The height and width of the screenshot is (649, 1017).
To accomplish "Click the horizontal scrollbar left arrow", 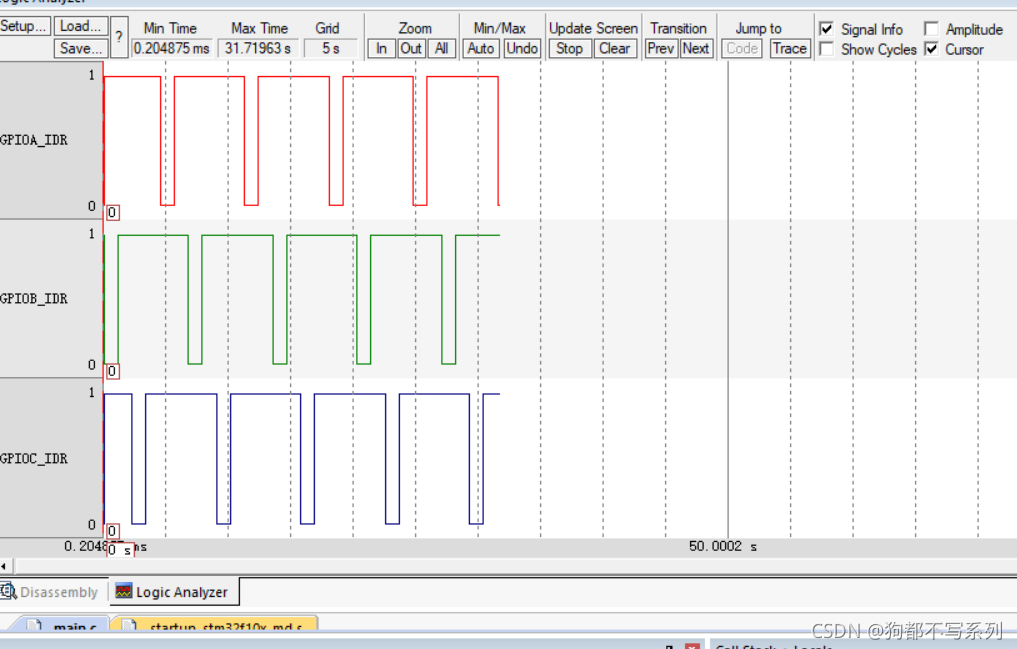I will pyautogui.click(x=4, y=566).
